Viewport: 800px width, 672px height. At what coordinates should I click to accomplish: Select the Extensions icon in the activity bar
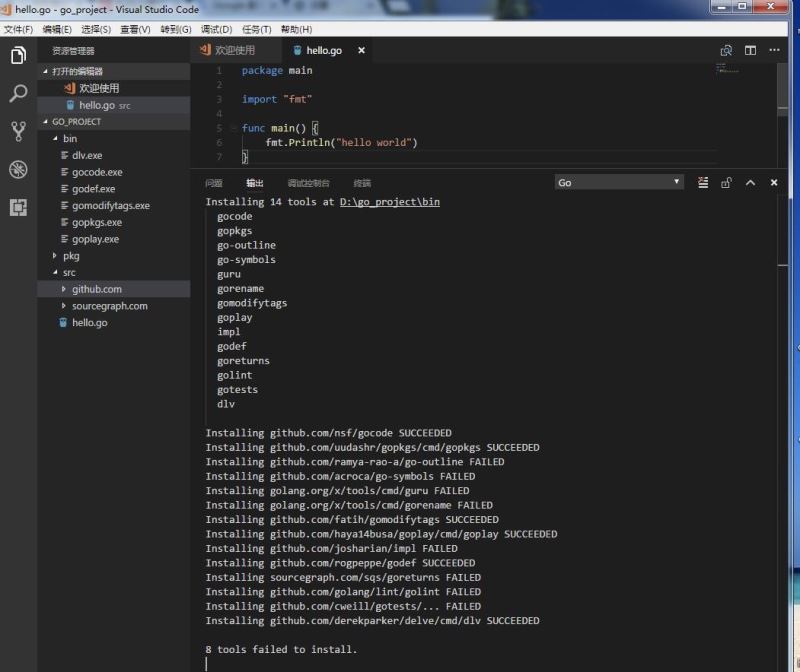pyautogui.click(x=17, y=206)
